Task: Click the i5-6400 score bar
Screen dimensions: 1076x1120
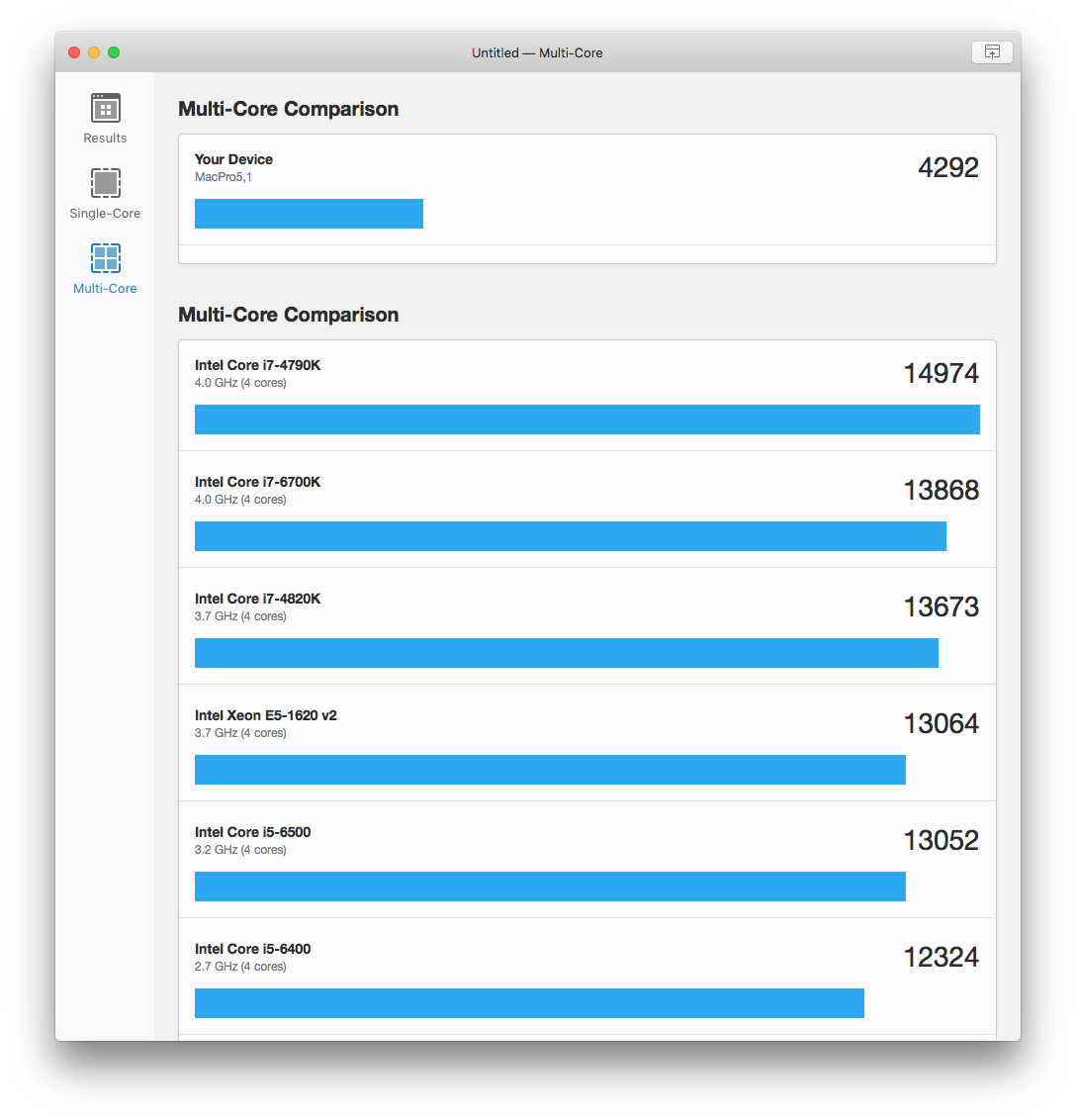Action: (x=529, y=1003)
